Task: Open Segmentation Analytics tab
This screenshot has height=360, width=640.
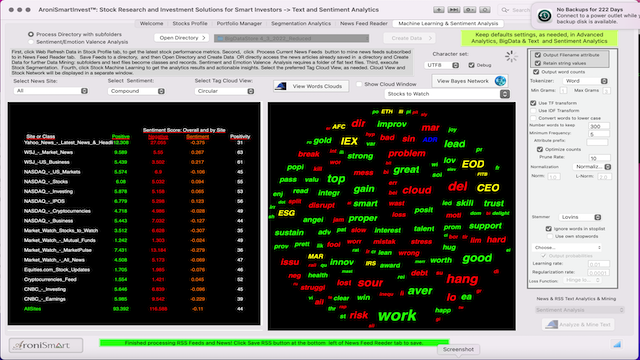Action: 301,24
